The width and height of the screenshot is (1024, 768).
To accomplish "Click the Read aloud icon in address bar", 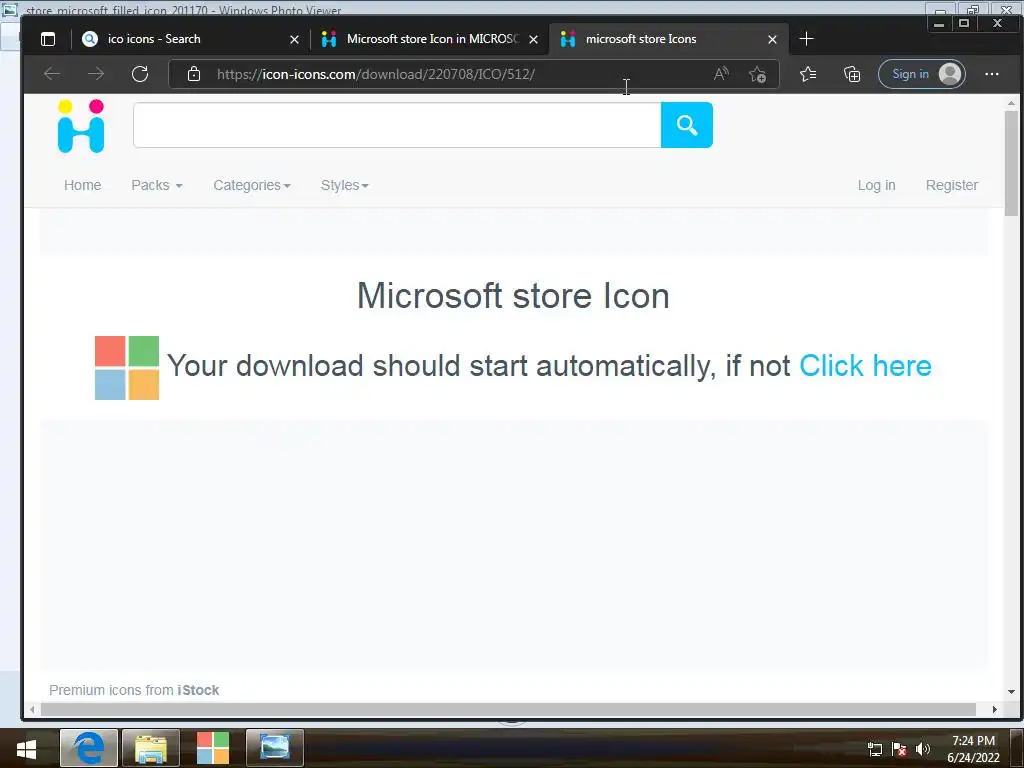I will tap(721, 74).
